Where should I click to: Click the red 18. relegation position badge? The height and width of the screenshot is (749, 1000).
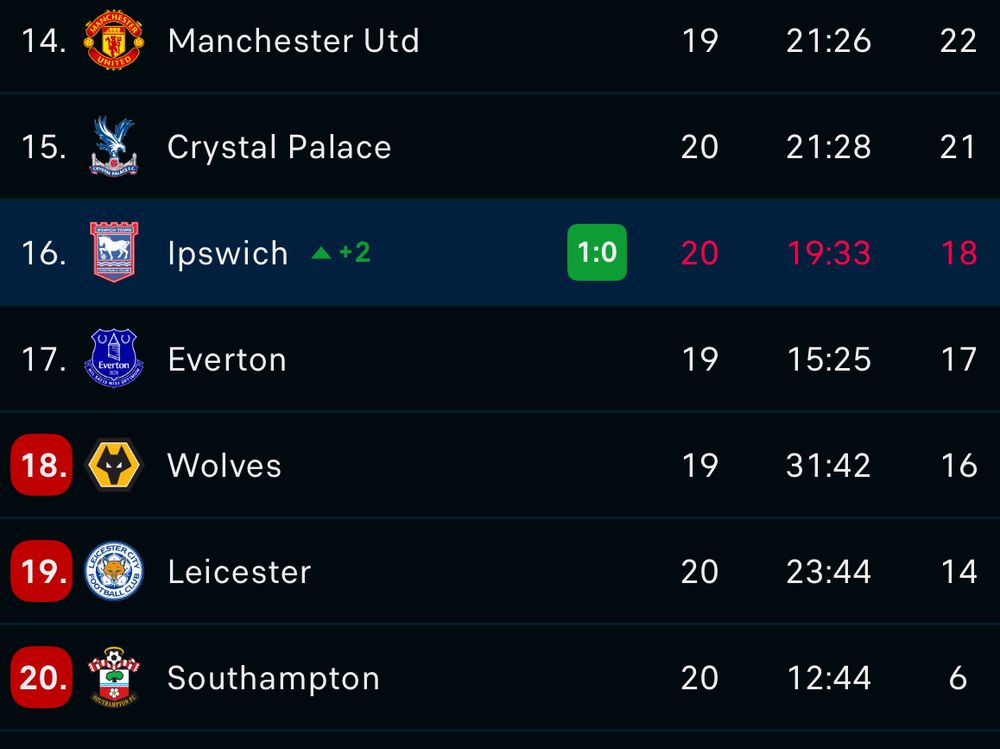[x=42, y=465]
